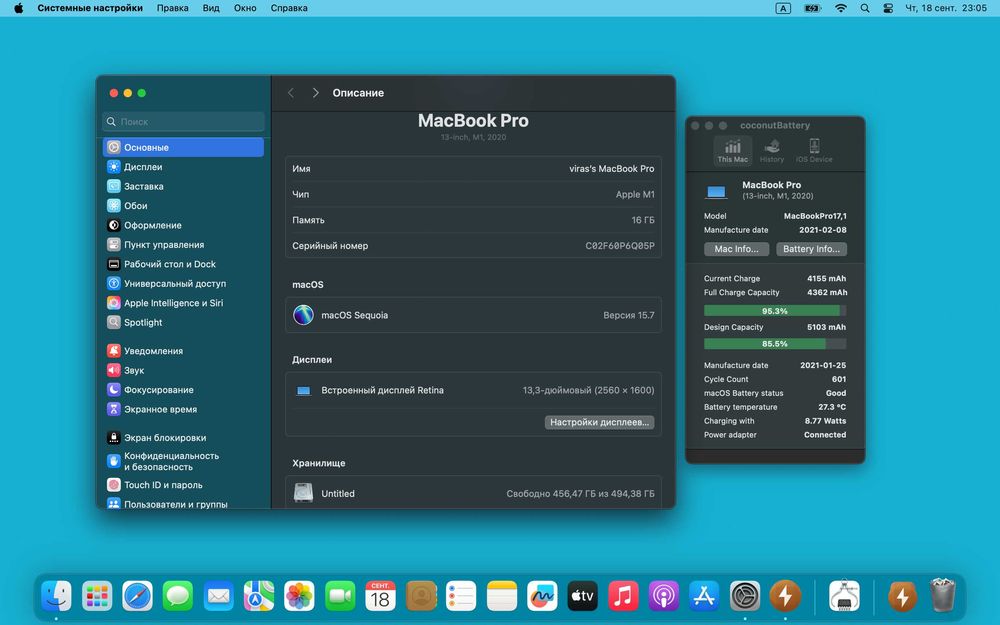Open Photos from the Dock
1000x625 pixels.
click(299, 597)
